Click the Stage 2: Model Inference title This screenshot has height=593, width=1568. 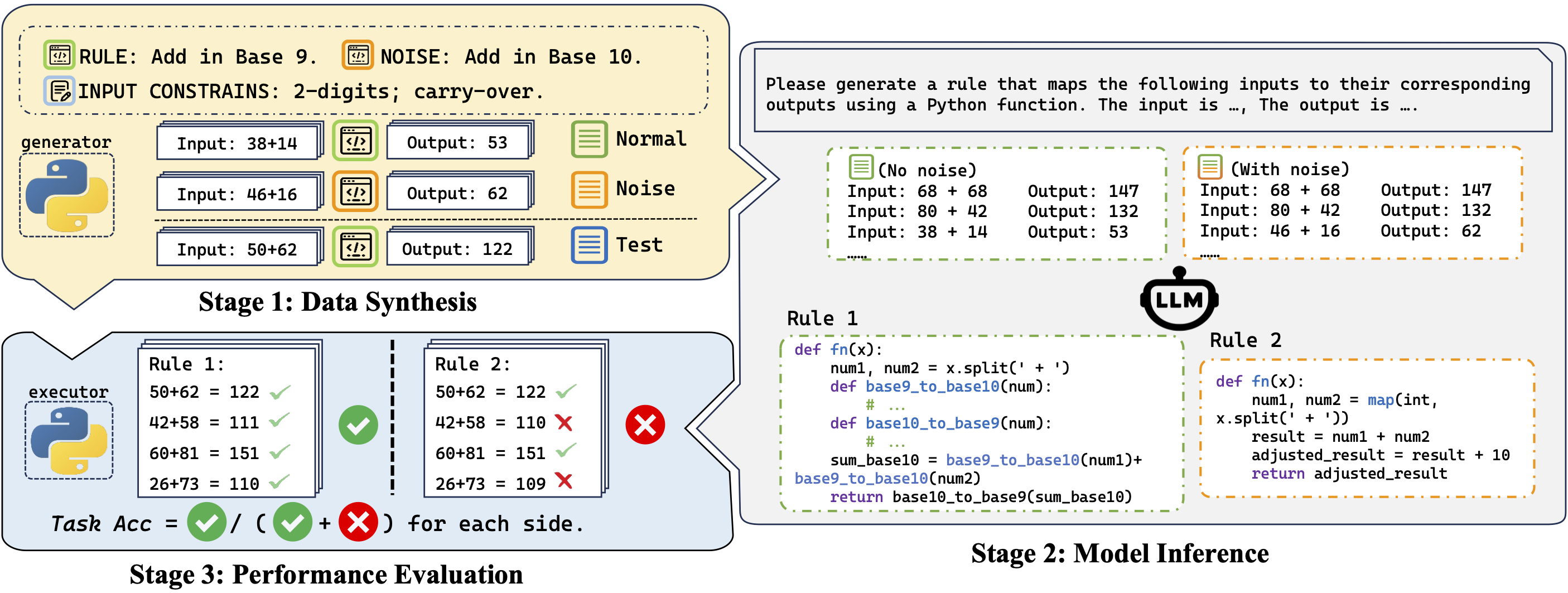pos(1120,553)
